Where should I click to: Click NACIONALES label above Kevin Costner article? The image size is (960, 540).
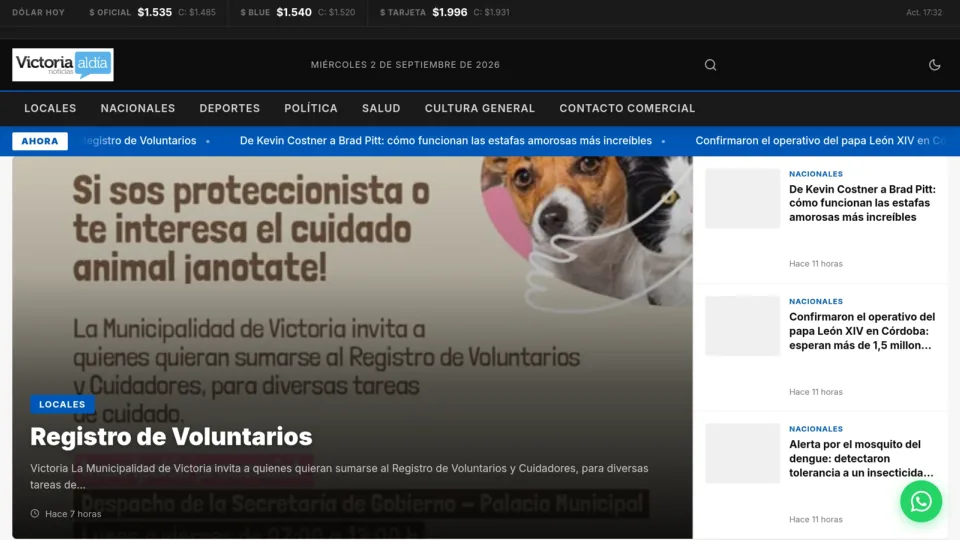click(816, 174)
